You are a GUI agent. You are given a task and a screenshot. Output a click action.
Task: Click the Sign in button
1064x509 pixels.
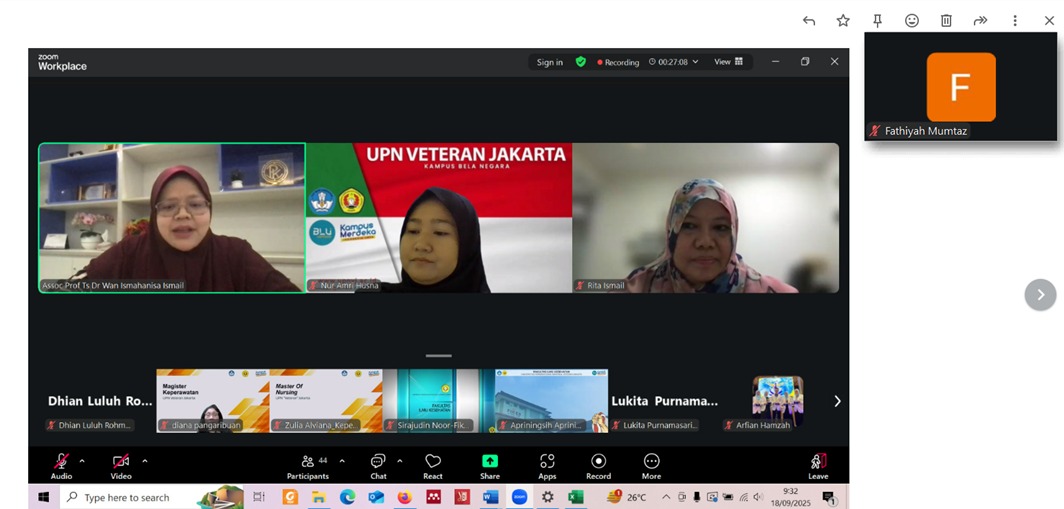point(549,62)
